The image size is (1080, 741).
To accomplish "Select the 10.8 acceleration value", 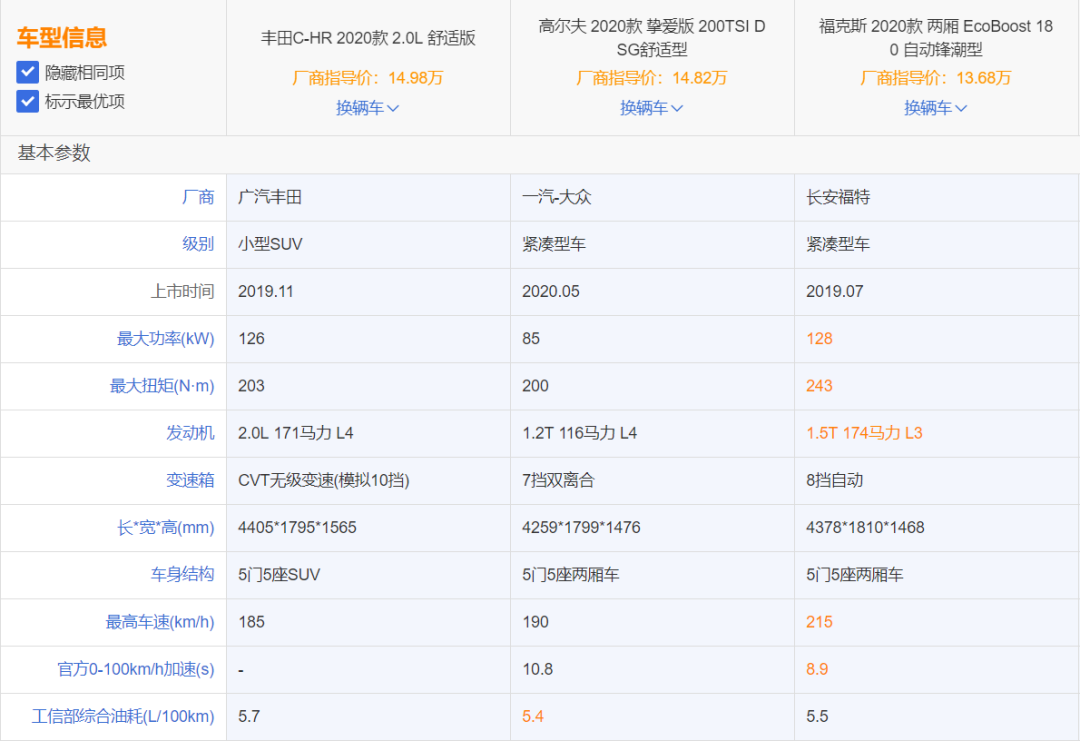I will pos(537,669).
